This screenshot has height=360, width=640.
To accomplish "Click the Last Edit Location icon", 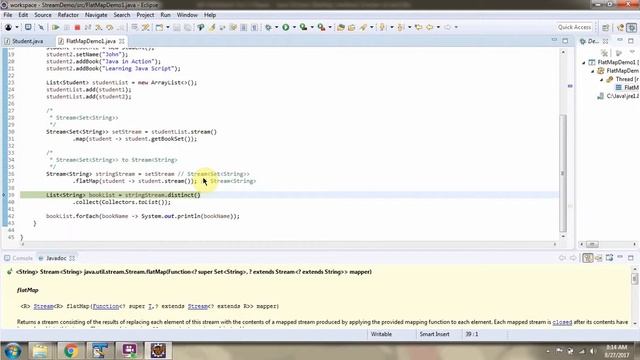I will [x=418, y=27].
